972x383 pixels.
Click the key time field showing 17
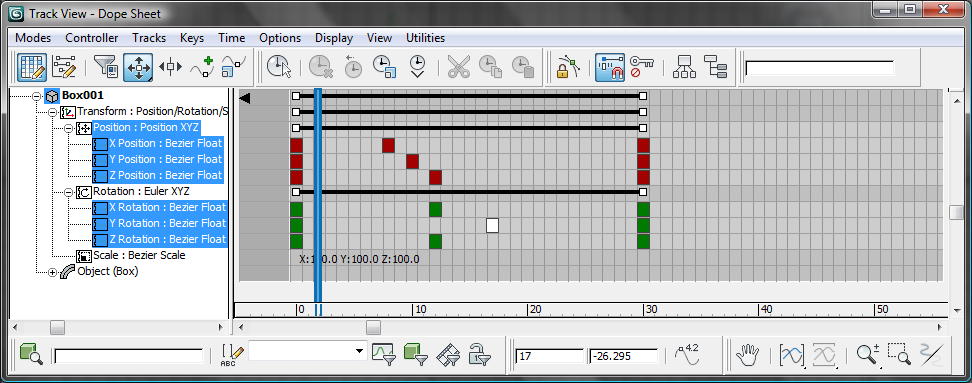pyautogui.click(x=549, y=356)
